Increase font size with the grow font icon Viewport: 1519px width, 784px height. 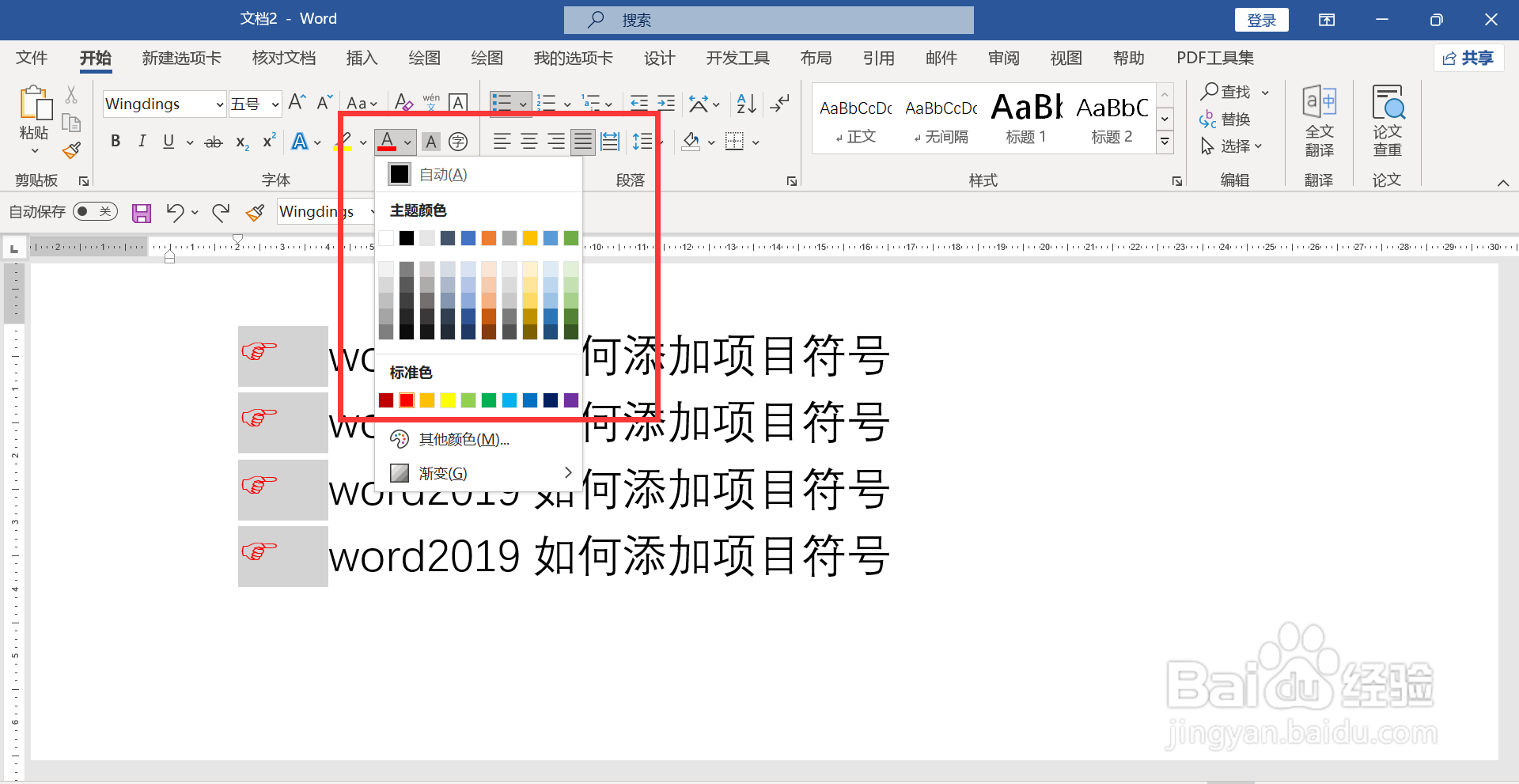click(x=297, y=103)
